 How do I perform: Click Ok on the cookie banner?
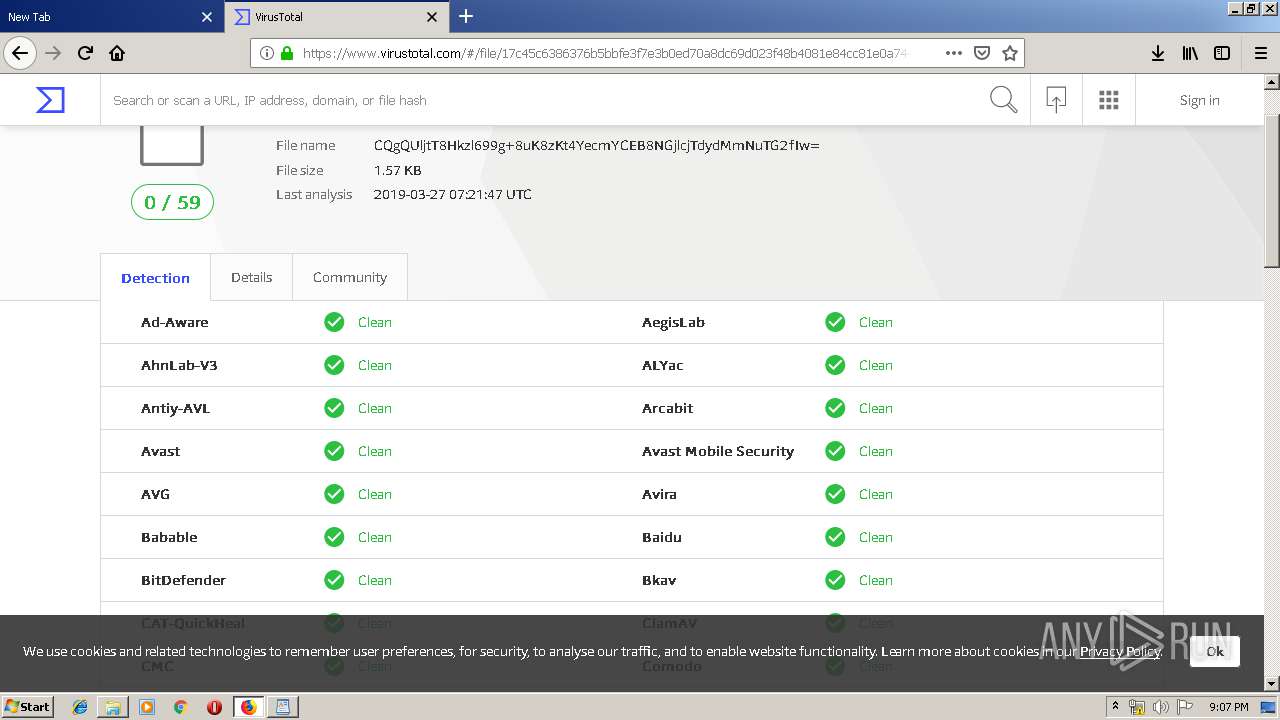click(1214, 651)
